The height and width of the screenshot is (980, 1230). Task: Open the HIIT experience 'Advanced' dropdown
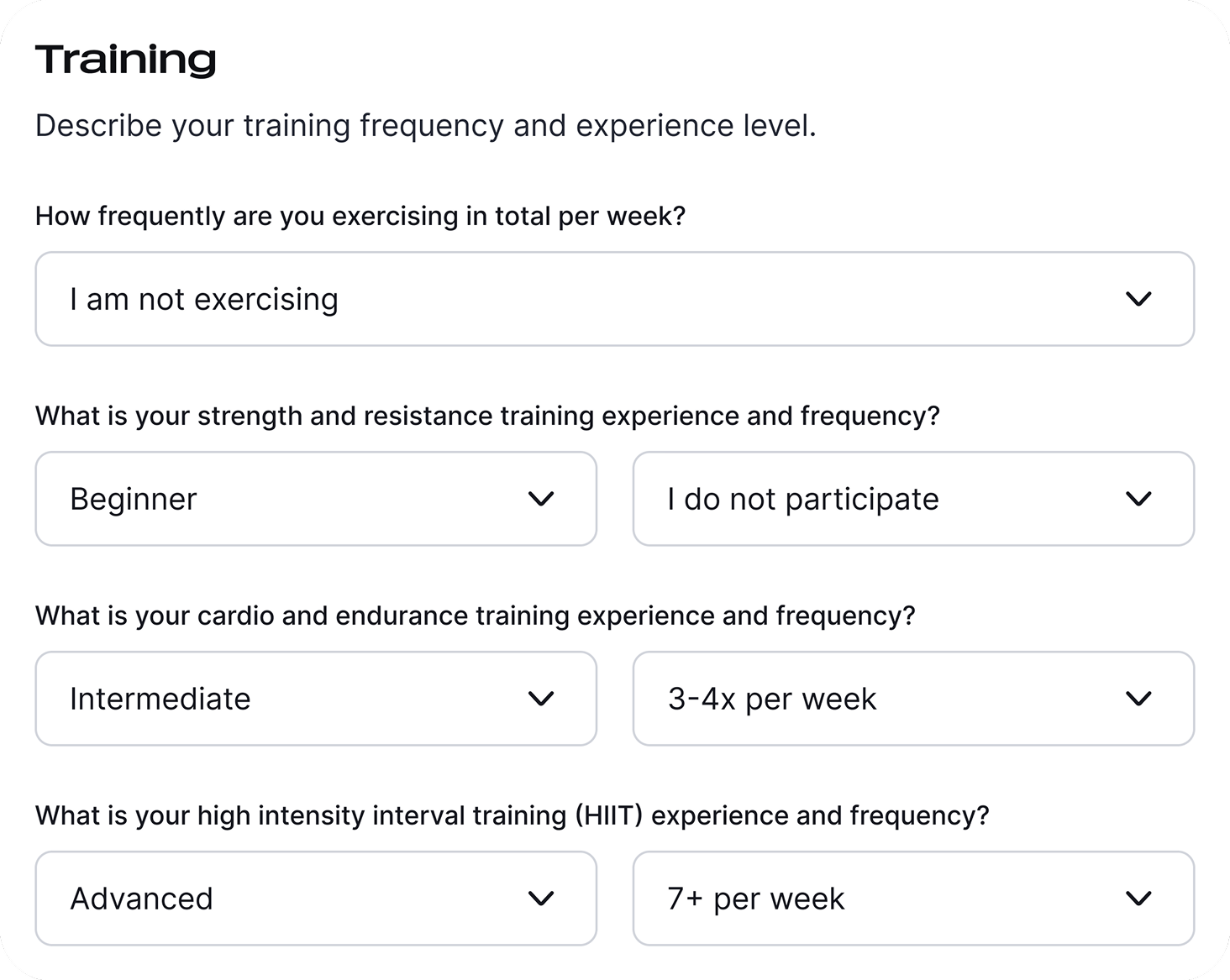[316, 899]
